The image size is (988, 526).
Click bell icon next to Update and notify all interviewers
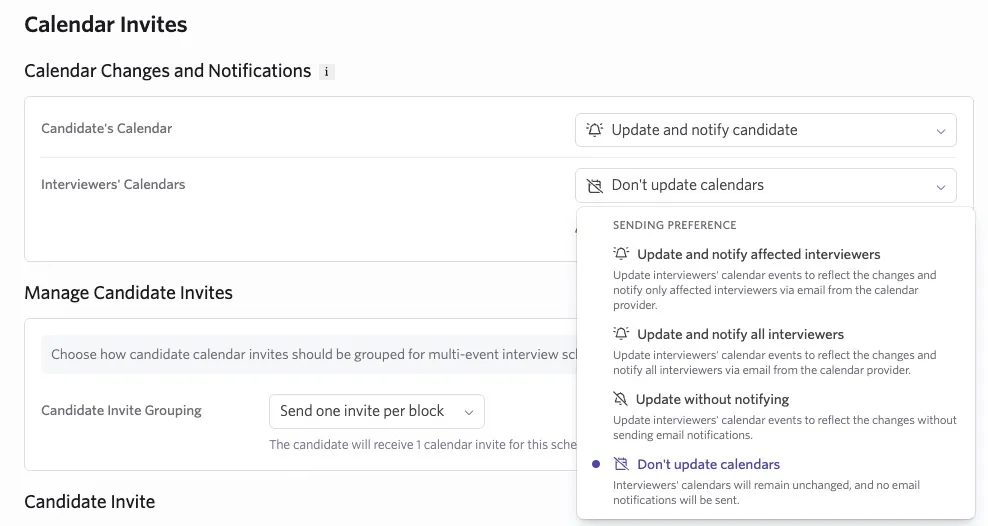tap(621, 334)
